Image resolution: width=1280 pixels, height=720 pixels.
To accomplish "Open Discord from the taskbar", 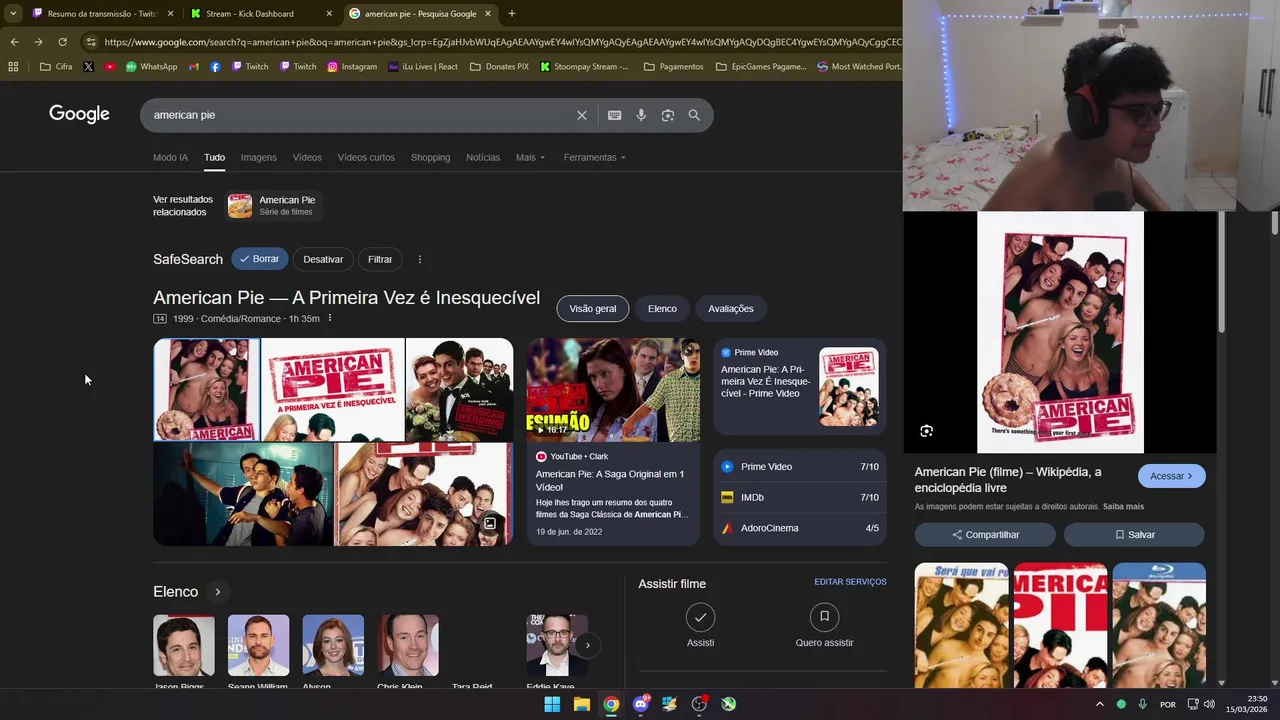I will [641, 704].
